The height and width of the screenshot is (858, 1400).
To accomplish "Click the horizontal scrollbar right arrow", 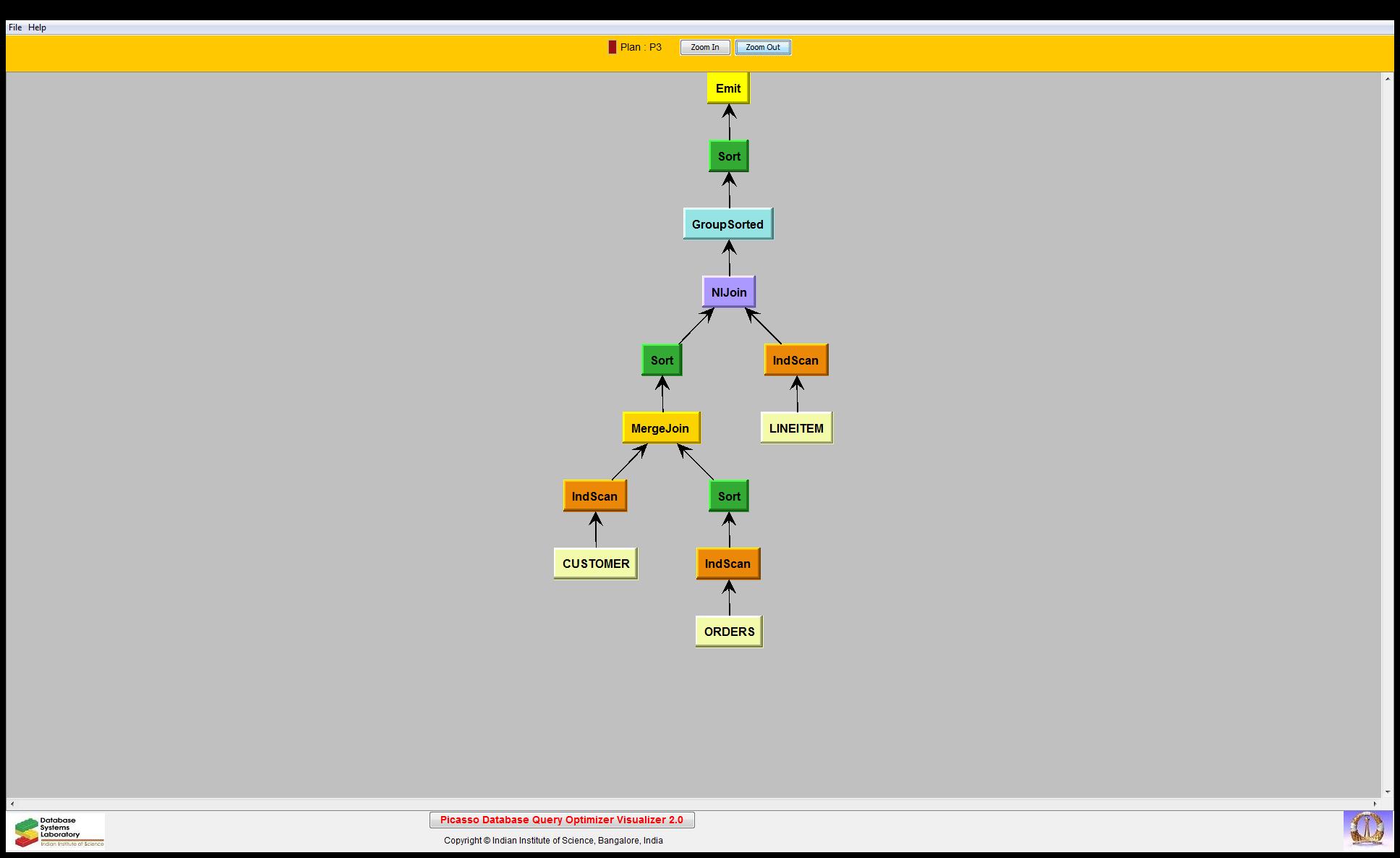I will (x=1375, y=804).
